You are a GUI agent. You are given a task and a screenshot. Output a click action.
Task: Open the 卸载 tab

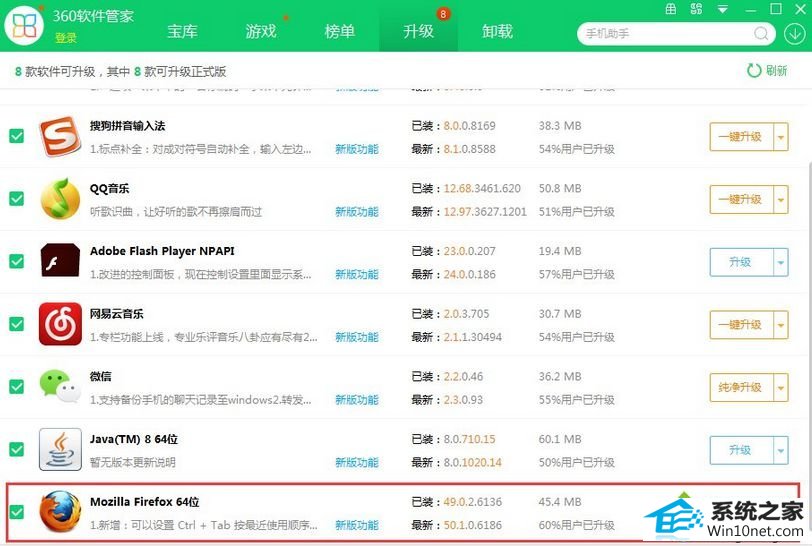497,31
